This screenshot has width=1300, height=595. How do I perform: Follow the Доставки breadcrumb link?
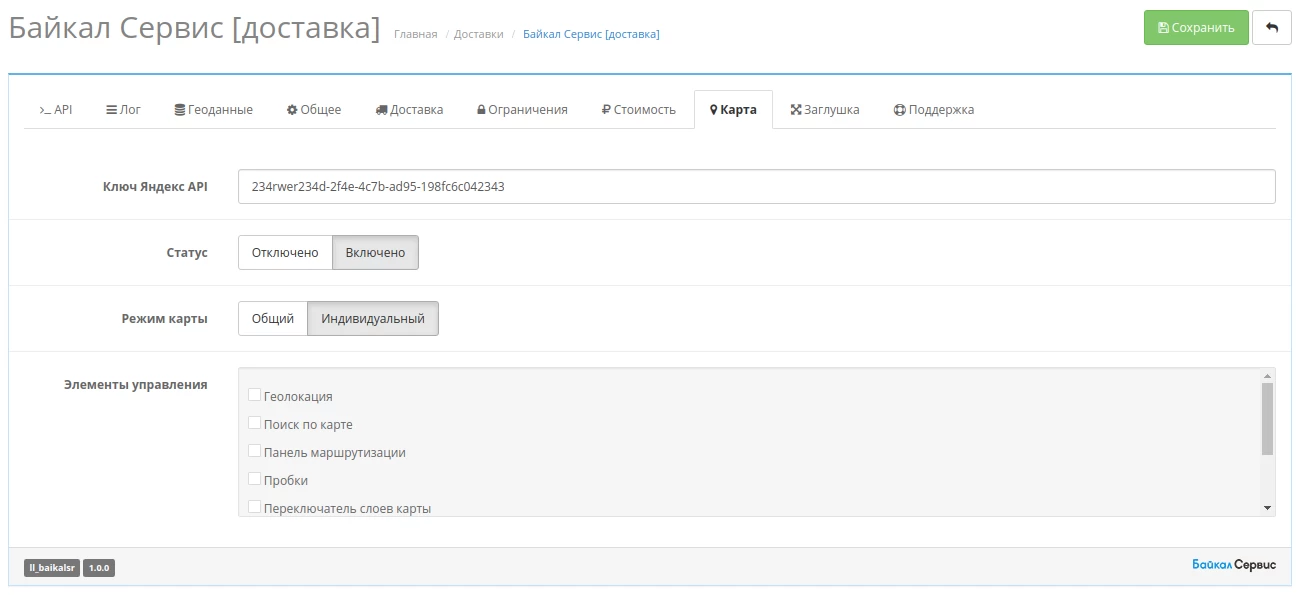point(479,34)
